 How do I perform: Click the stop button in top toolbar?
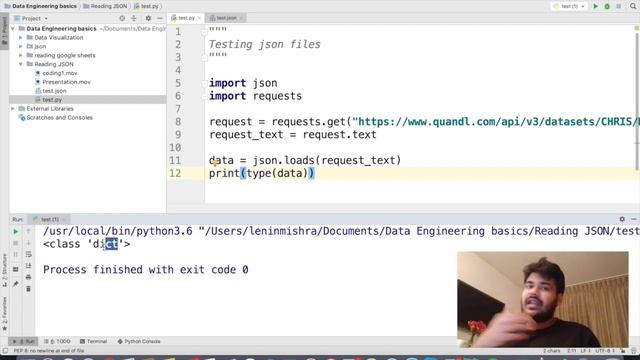click(x=618, y=7)
